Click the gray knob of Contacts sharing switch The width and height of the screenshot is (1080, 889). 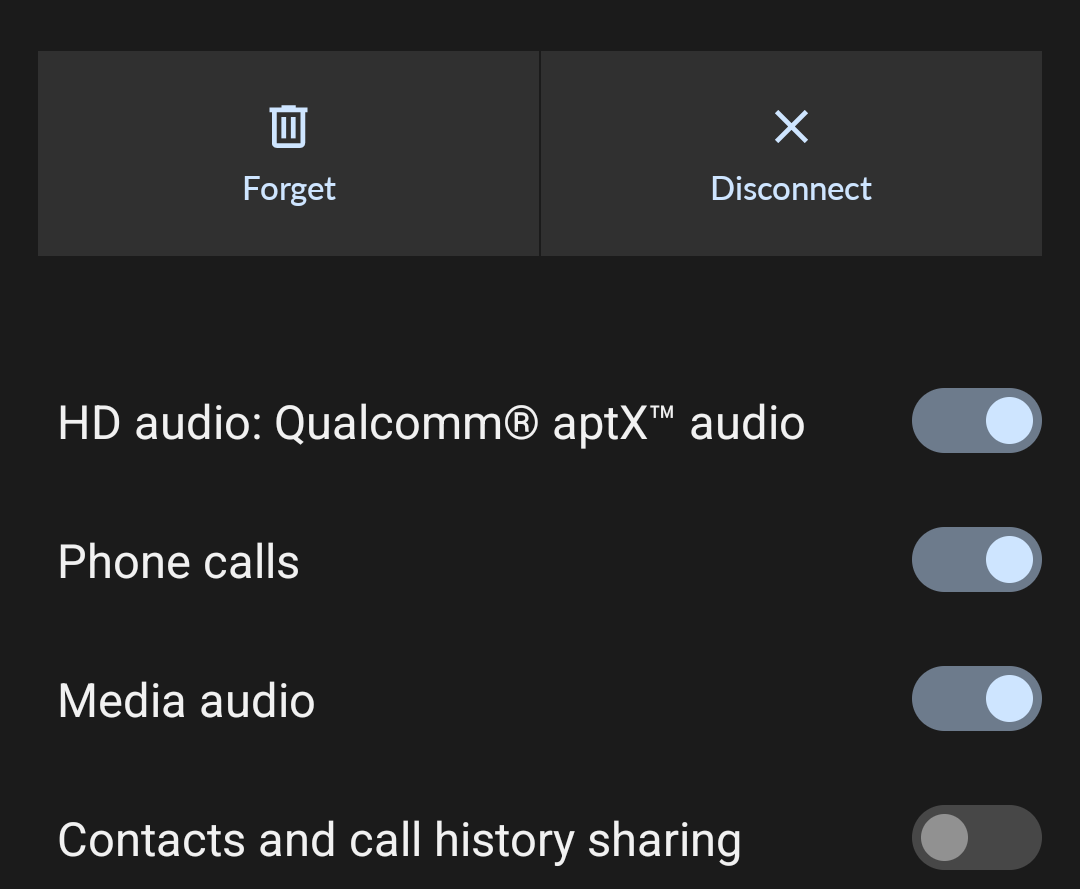pyautogui.click(x=944, y=837)
